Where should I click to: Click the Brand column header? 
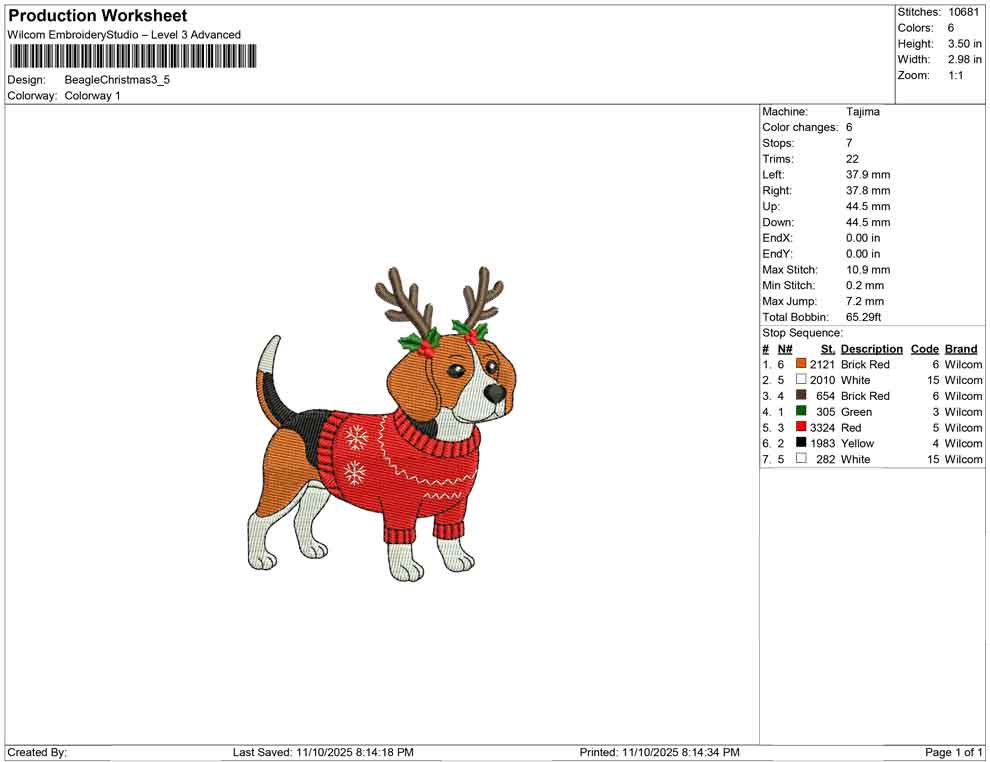[961, 349]
